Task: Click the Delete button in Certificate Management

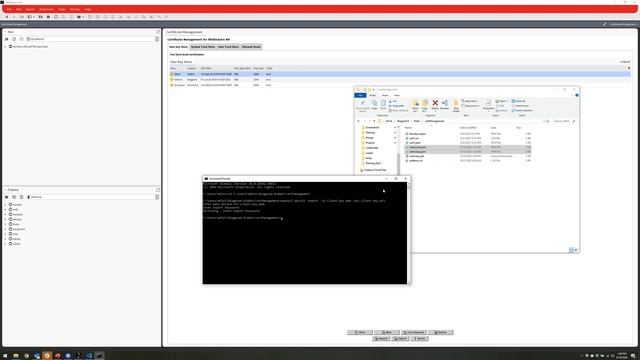Action: pos(441,332)
